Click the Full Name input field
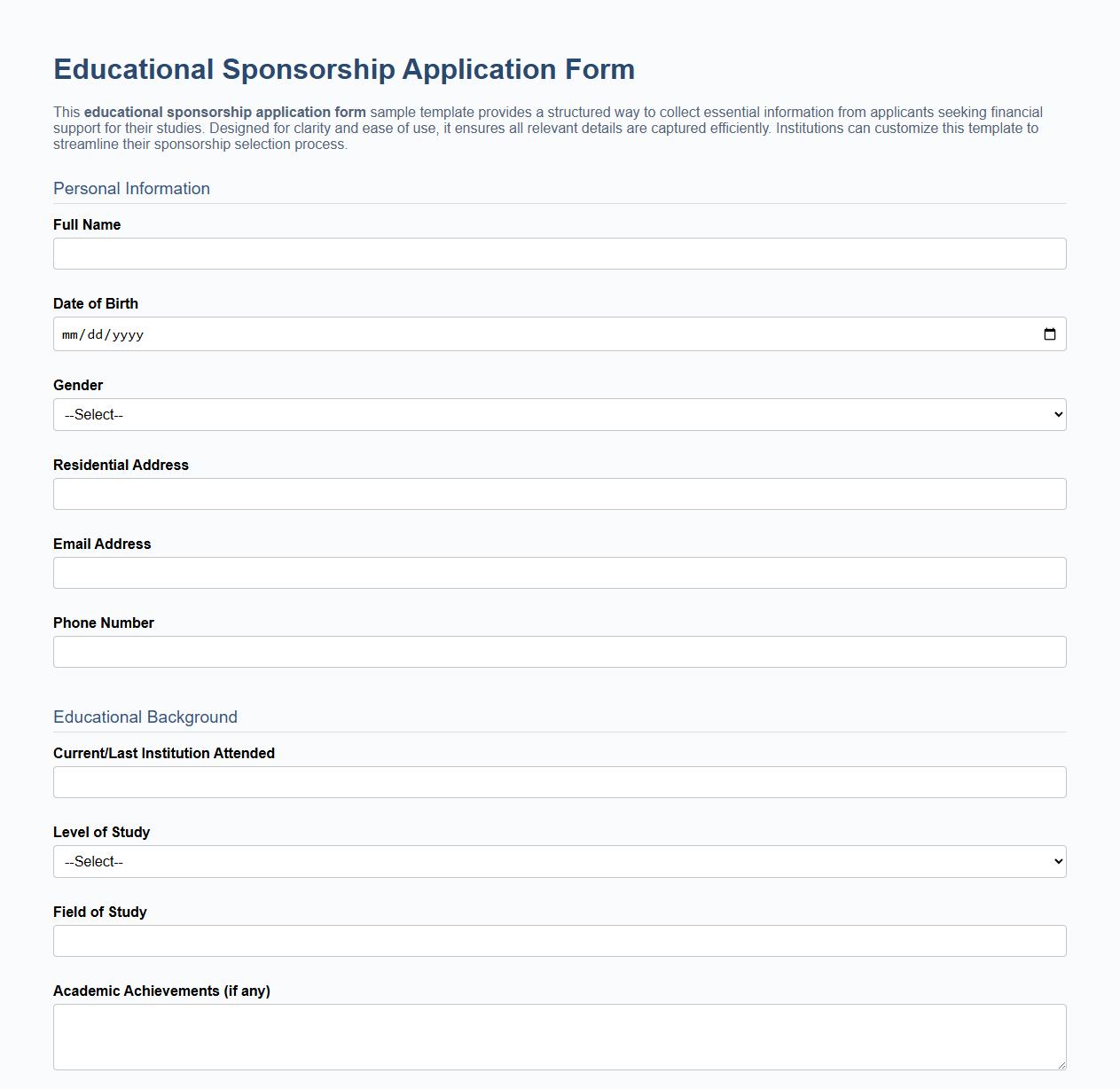1120x1089 pixels. 560,254
